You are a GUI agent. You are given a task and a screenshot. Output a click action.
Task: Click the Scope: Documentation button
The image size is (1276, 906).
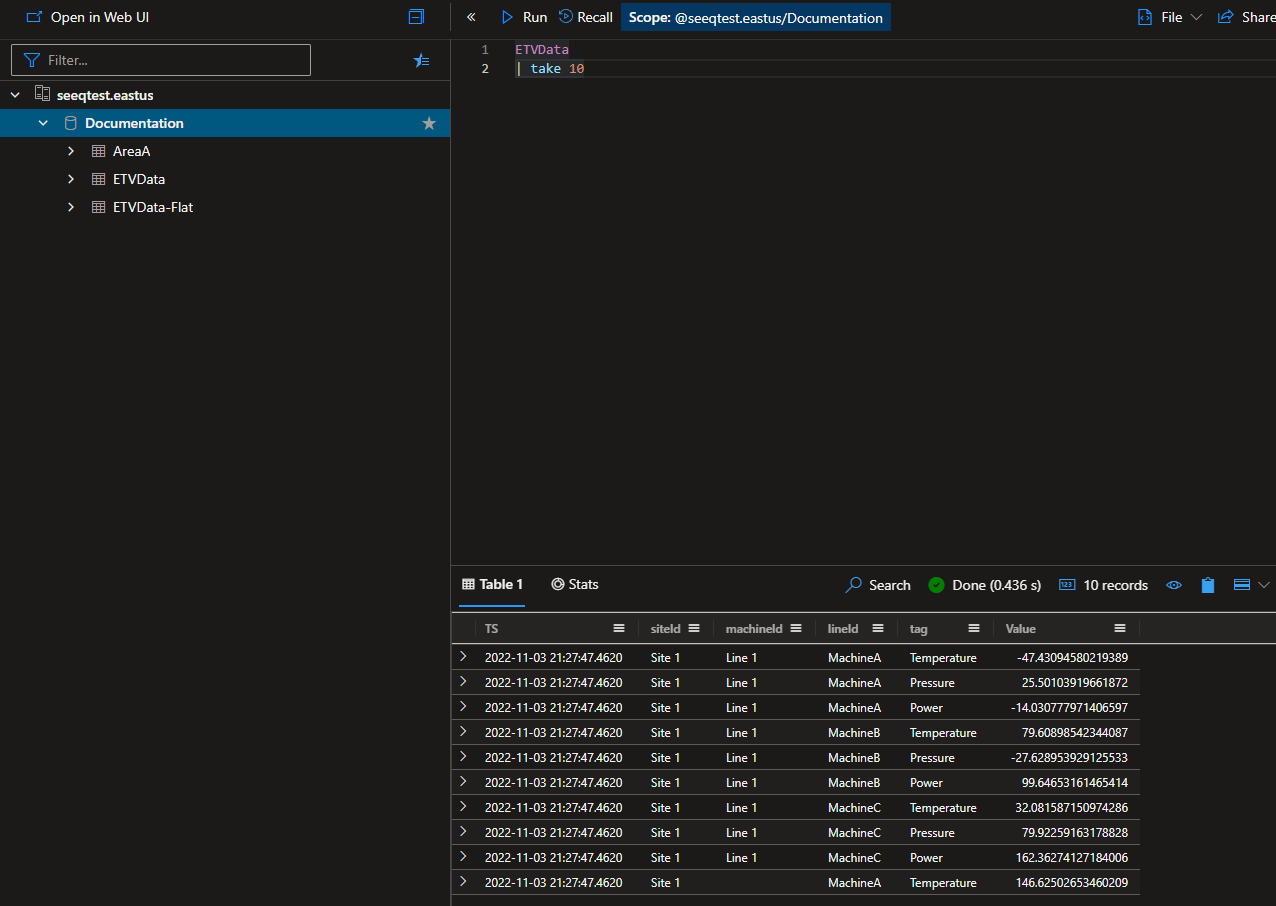[755, 17]
